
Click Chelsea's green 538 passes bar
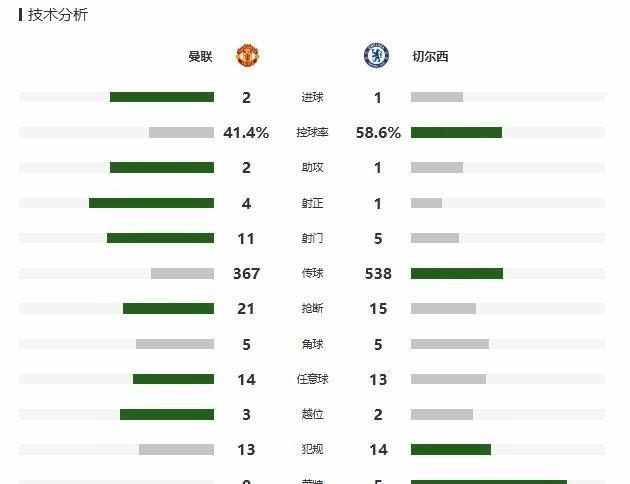[x=457, y=274]
